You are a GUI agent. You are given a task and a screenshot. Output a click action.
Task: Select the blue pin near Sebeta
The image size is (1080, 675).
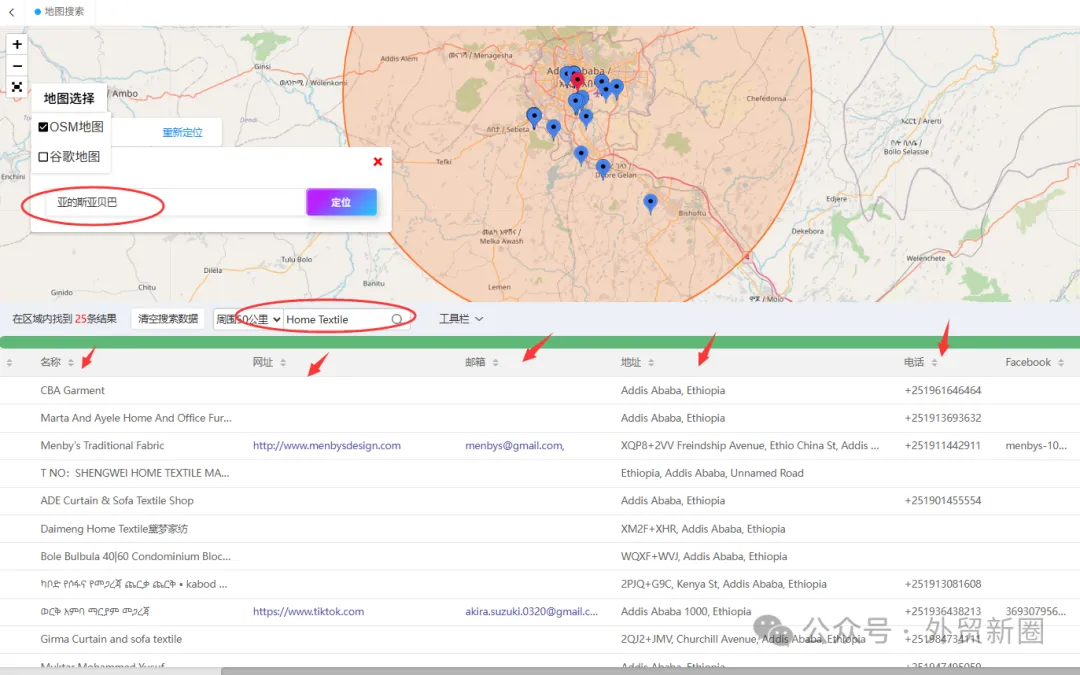click(x=534, y=118)
